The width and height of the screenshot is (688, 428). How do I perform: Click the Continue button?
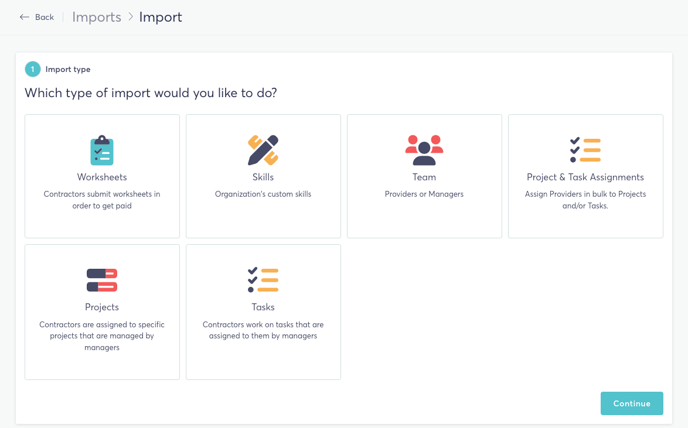pos(632,403)
